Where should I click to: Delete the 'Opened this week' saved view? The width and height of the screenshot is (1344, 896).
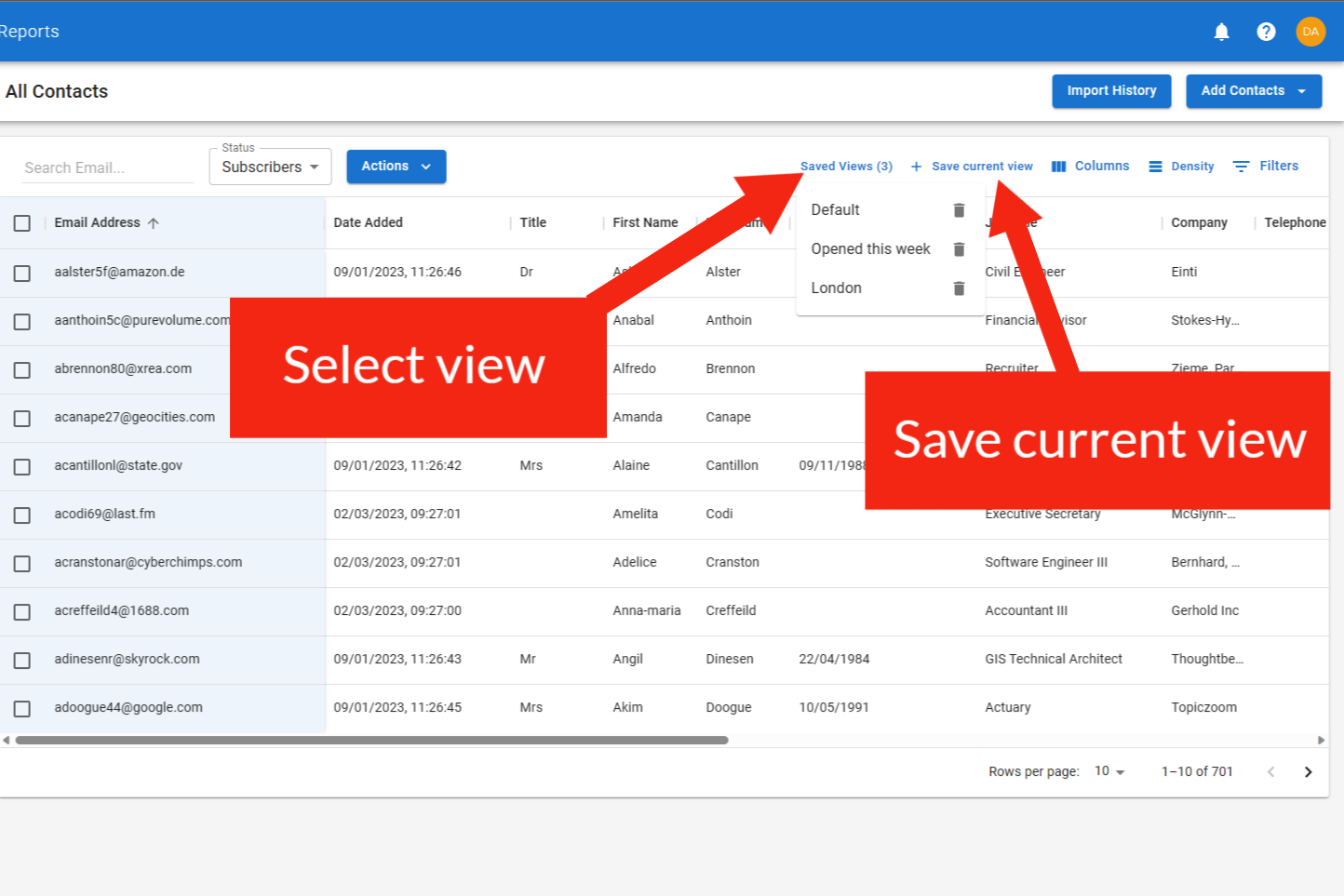(959, 249)
